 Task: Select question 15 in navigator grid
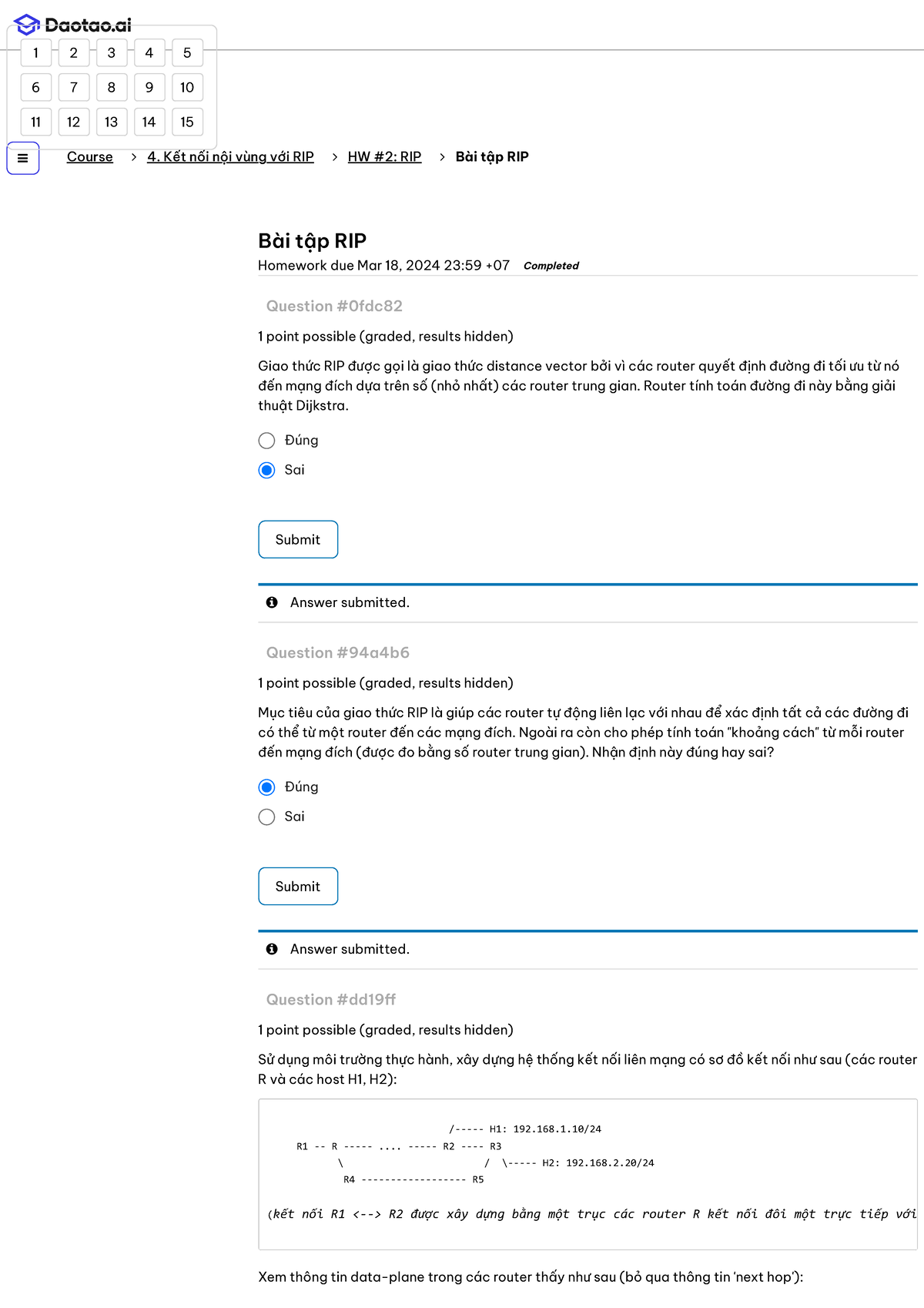tap(187, 122)
